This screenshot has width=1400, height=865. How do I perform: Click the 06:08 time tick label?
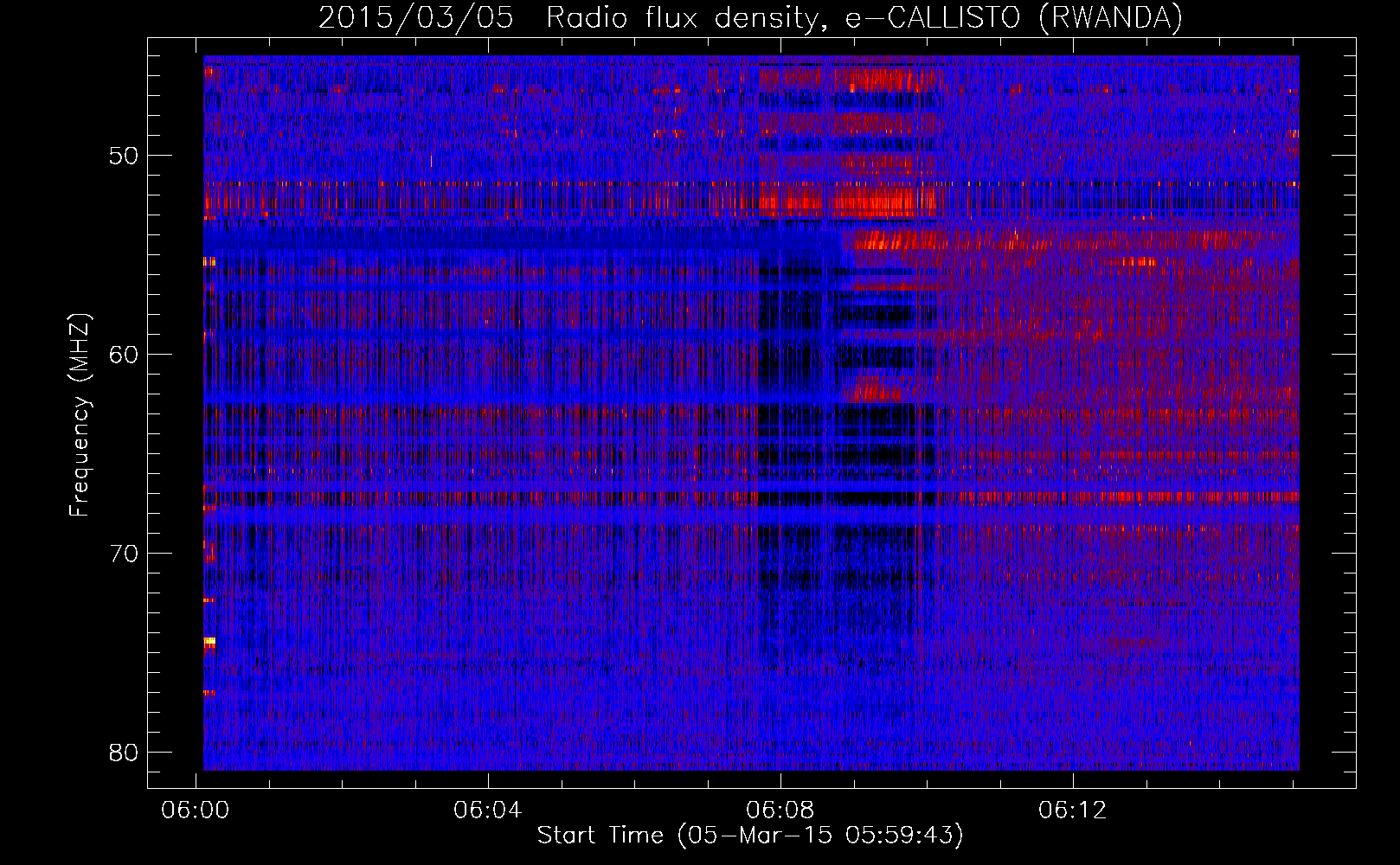click(x=780, y=810)
